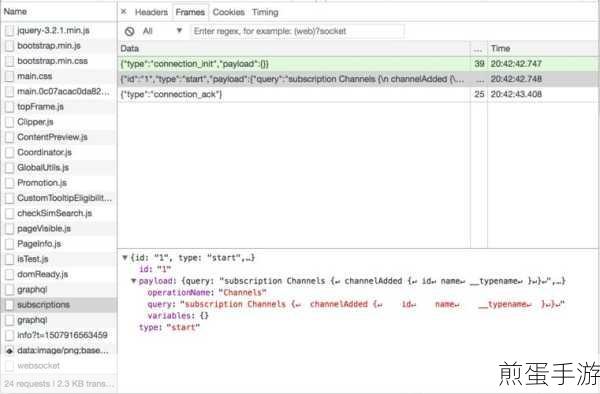
Task: Switch to the Cookies tab
Action: tap(228, 12)
